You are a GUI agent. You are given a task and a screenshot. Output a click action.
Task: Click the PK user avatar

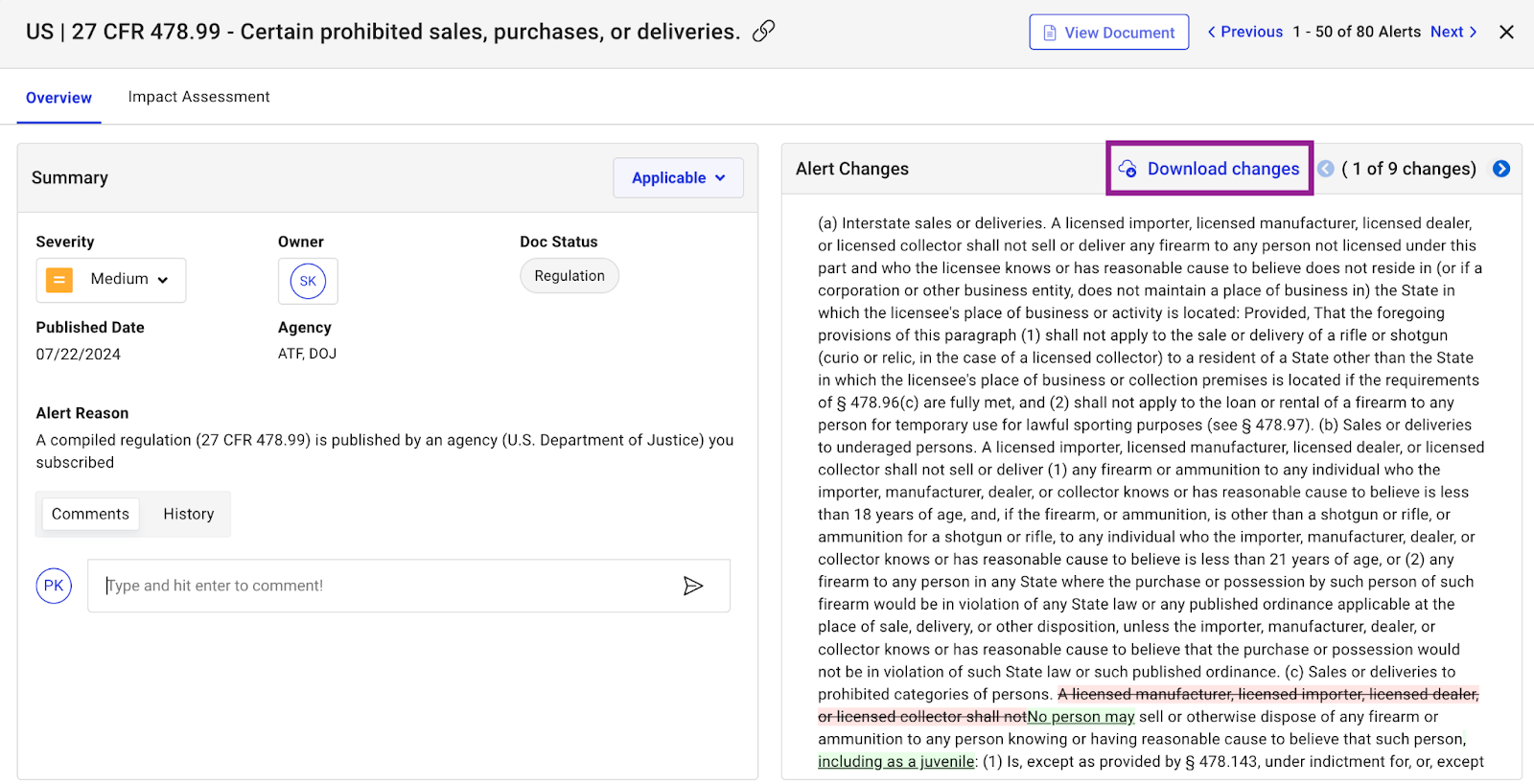point(54,586)
